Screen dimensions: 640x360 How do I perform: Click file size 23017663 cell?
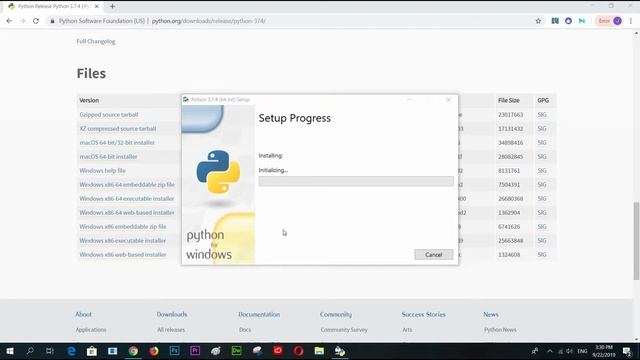(511, 115)
